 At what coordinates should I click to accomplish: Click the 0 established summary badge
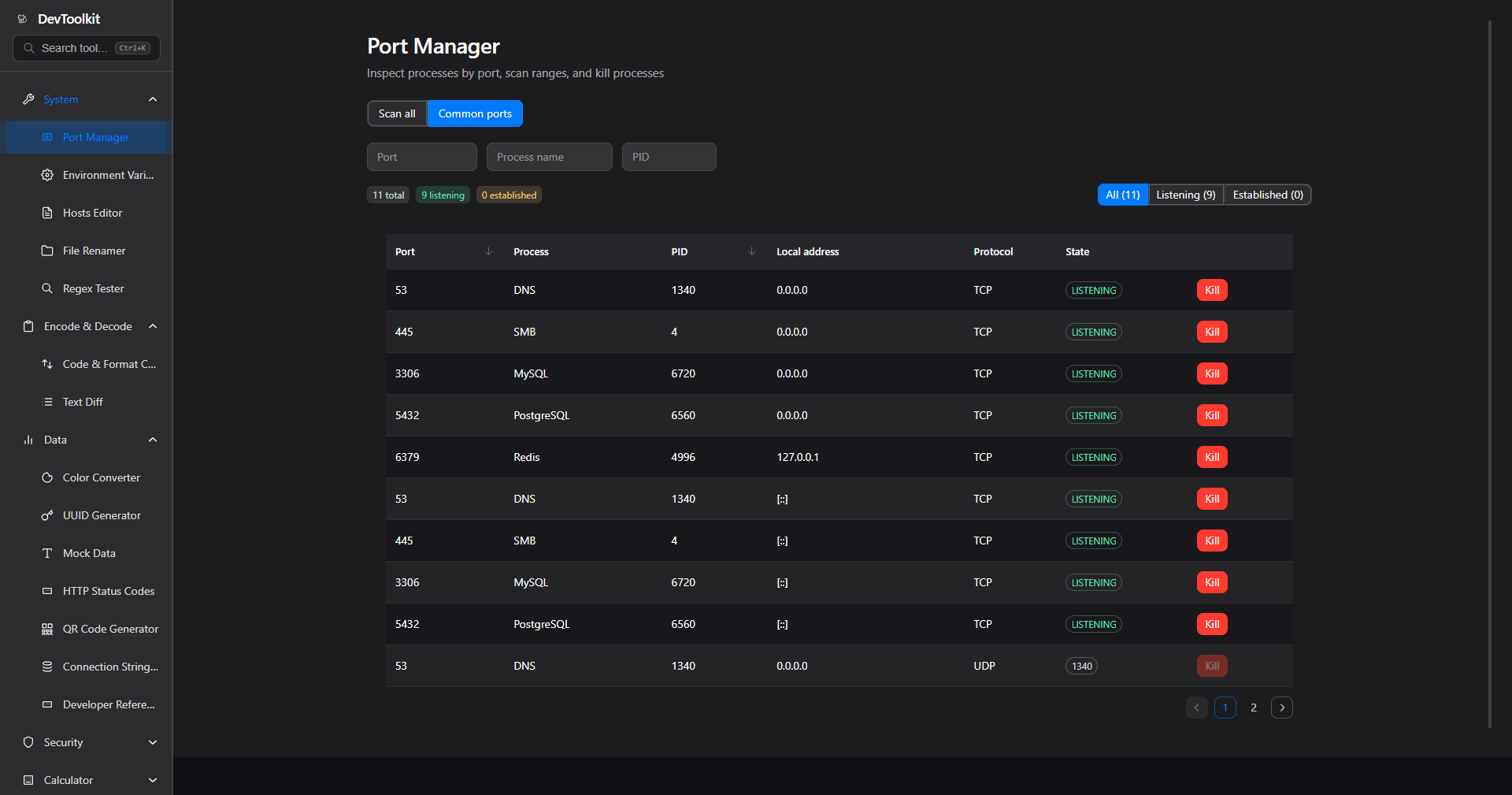(509, 195)
